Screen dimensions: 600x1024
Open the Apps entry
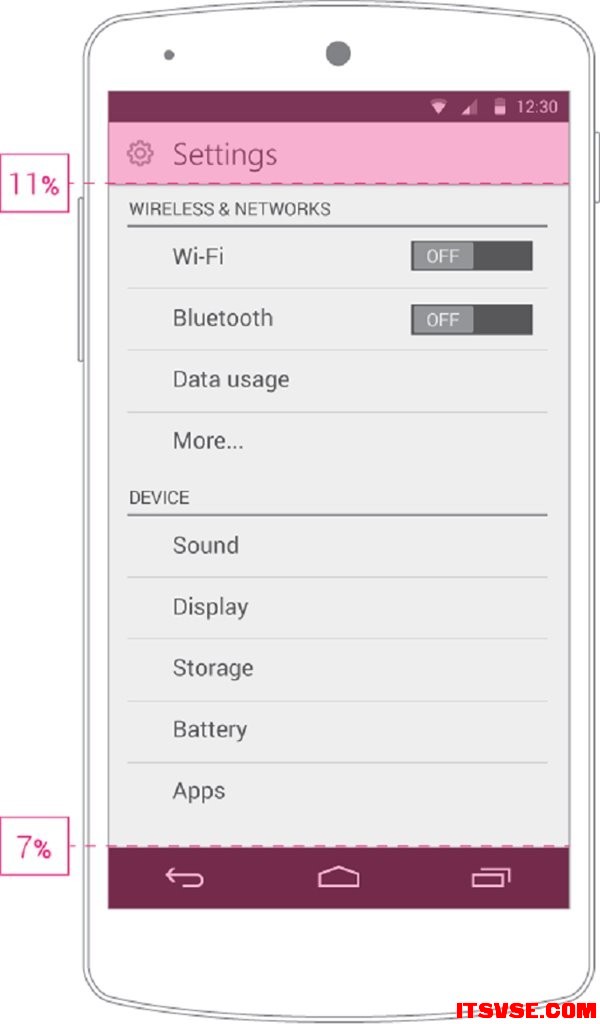tap(337, 792)
